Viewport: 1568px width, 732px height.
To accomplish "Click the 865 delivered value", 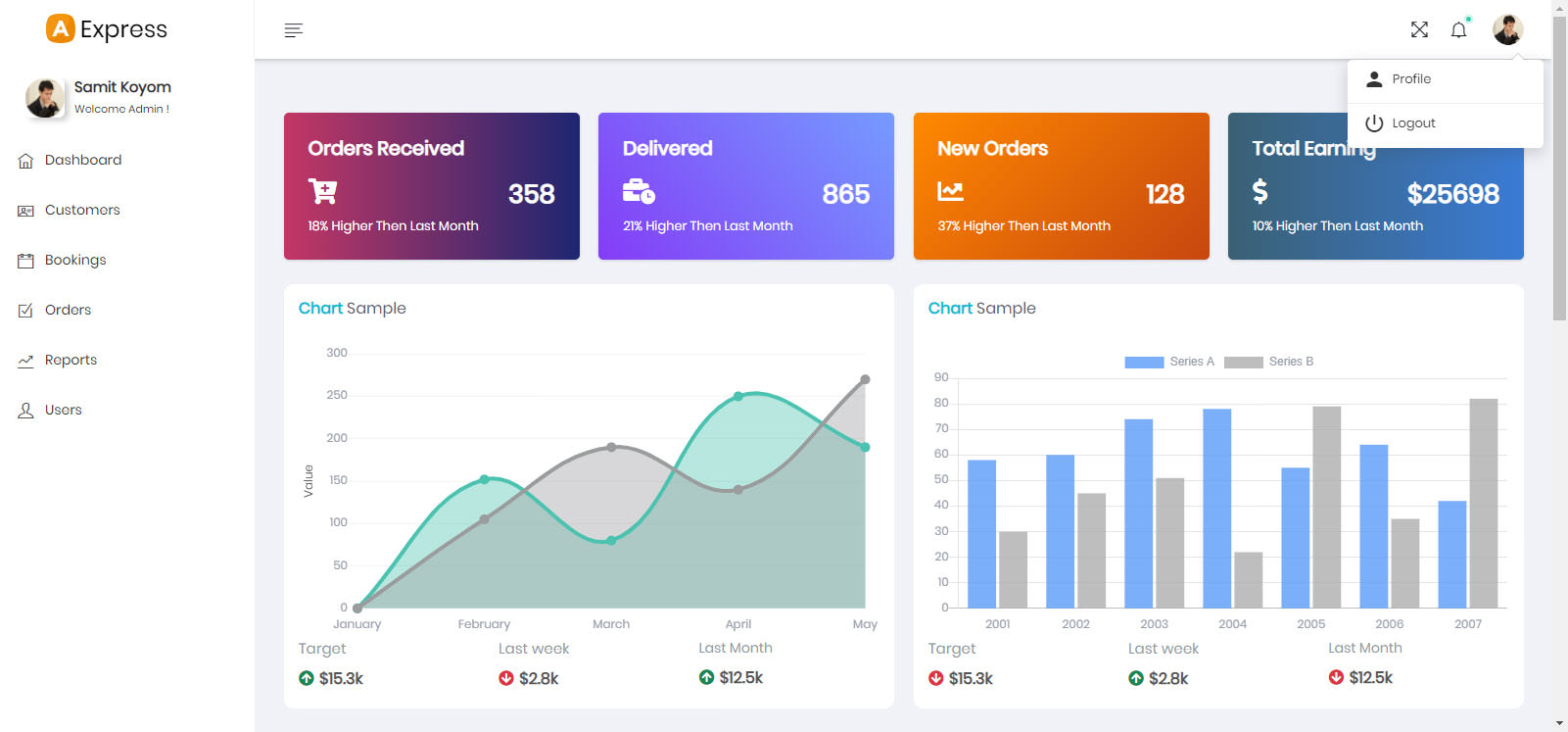I will tap(846, 194).
